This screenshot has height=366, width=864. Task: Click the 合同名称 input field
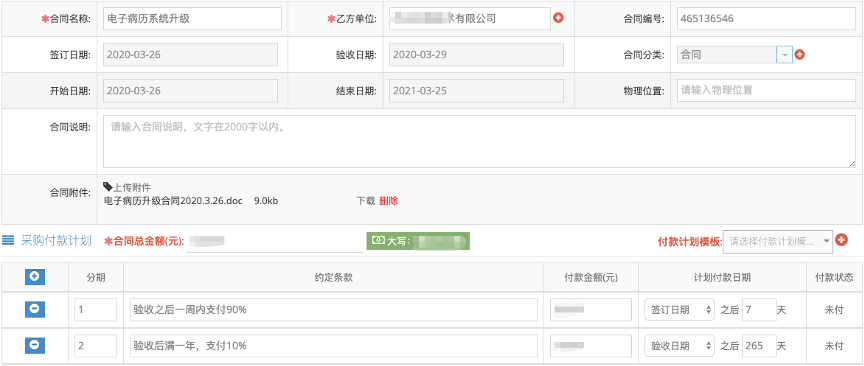(x=192, y=18)
